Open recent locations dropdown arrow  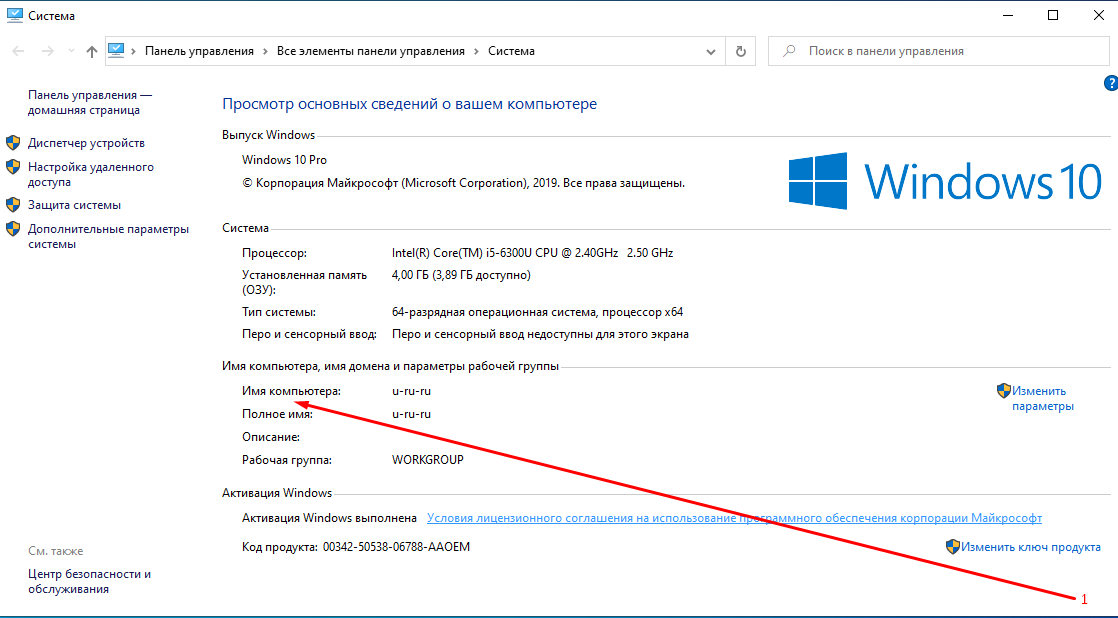coord(71,51)
